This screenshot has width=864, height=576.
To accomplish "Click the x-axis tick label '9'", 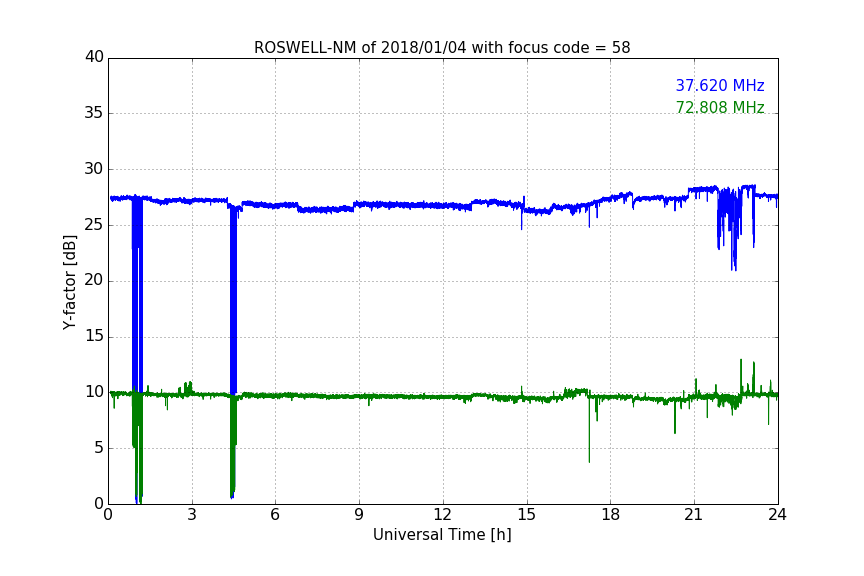I will tap(359, 515).
